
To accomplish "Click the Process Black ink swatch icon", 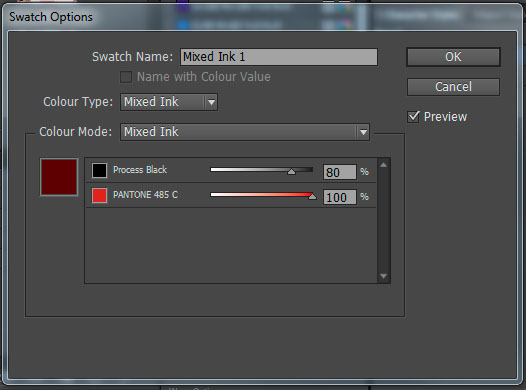I will coord(99,170).
